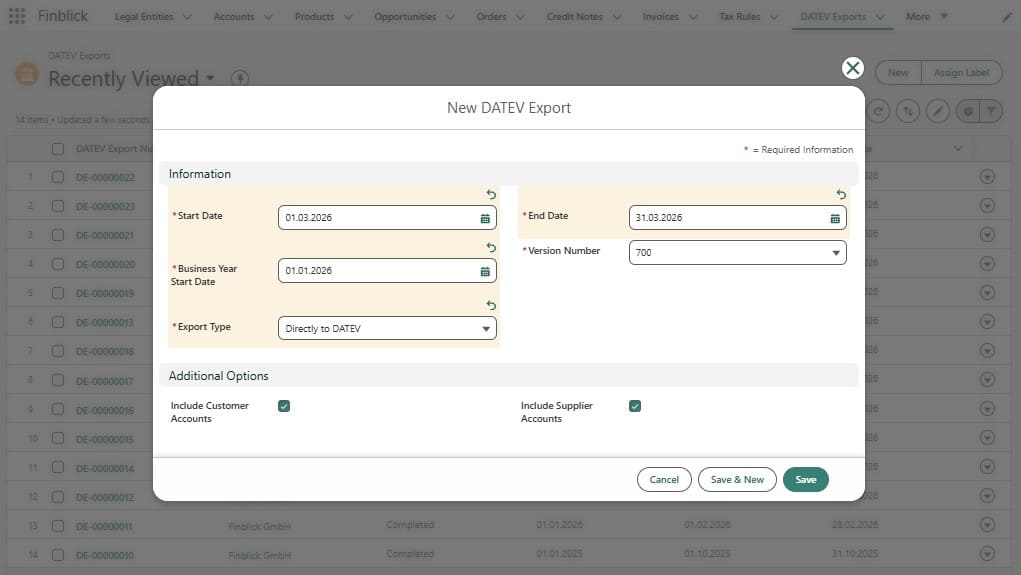
Task: Open the DE-00000015 record link
Action: pyautogui.click(x=105, y=439)
